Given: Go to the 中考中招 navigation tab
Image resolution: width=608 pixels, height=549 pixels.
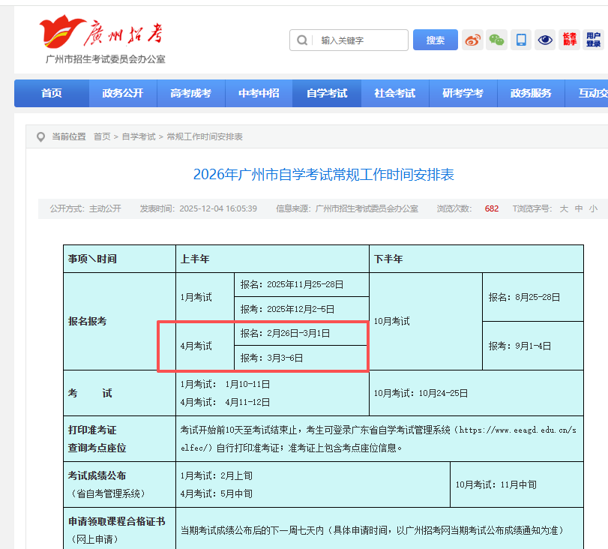Looking at the screenshot, I should tap(259, 93).
